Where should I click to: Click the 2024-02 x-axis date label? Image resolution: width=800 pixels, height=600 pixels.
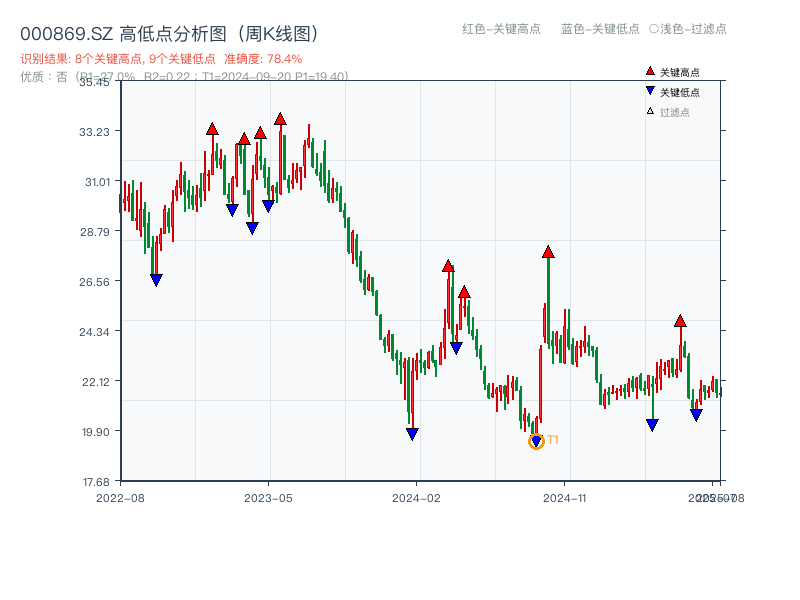tap(416, 498)
